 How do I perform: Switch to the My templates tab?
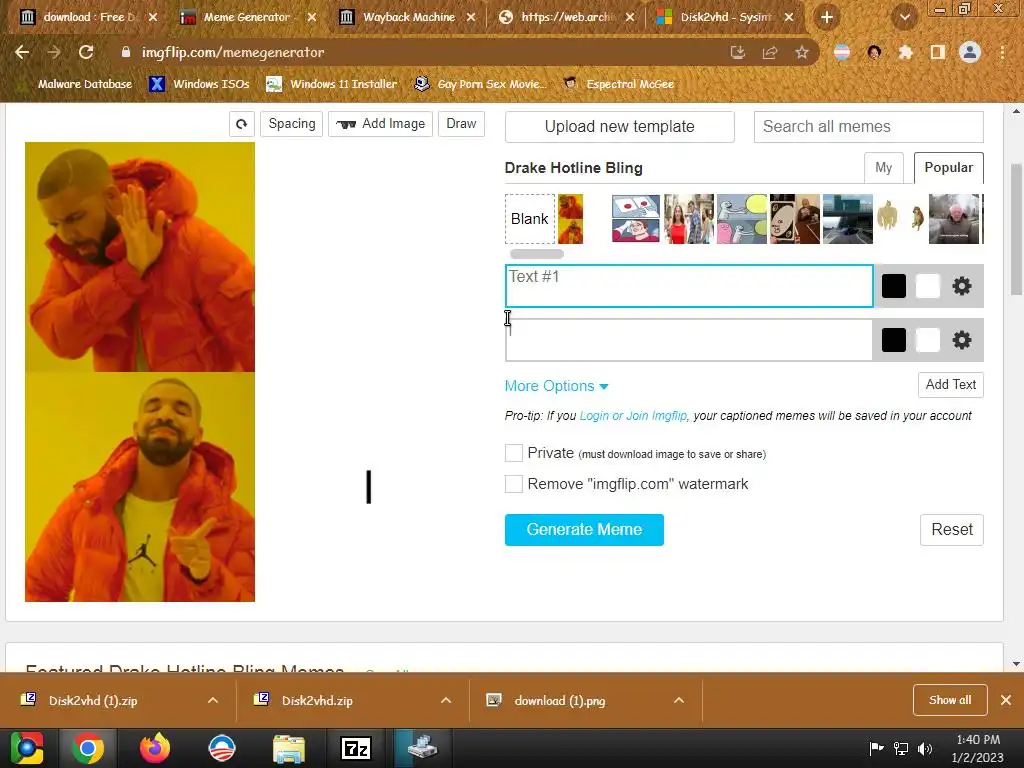pyautogui.click(x=884, y=168)
